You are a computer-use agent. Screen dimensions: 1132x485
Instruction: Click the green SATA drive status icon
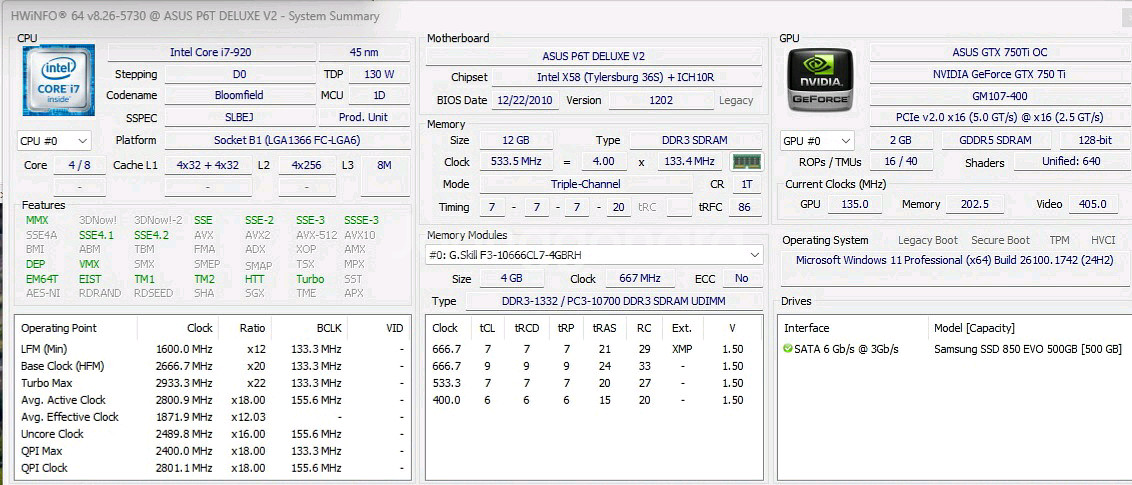pos(787,349)
